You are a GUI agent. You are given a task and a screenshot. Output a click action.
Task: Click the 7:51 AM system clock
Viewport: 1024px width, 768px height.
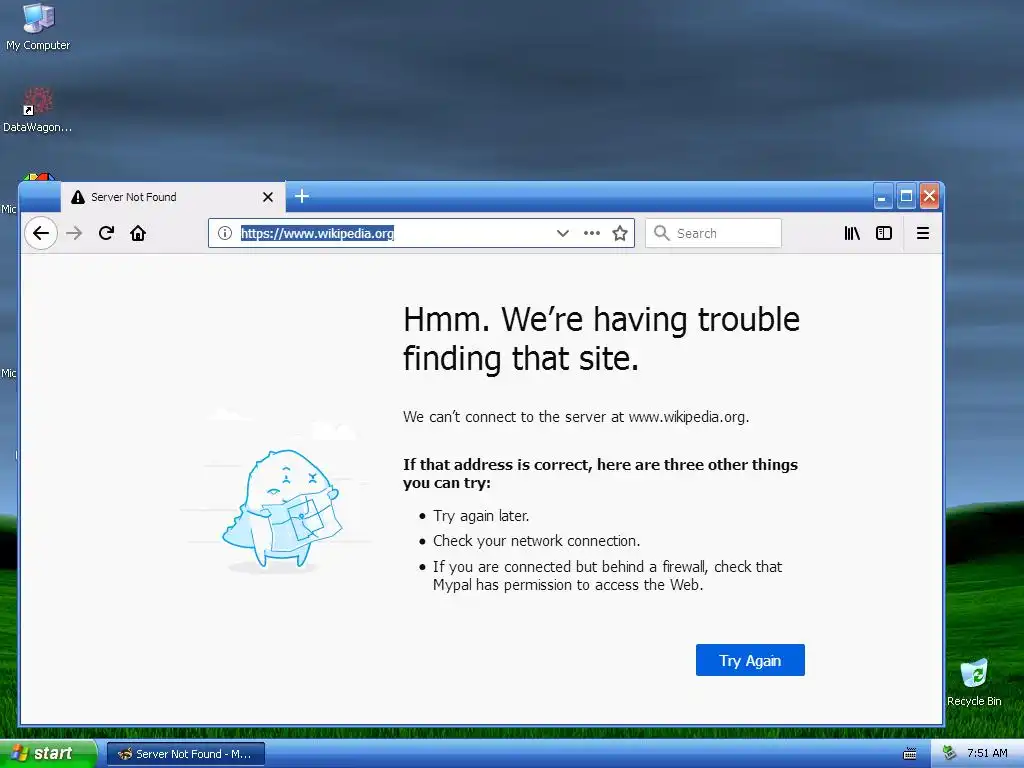click(987, 753)
